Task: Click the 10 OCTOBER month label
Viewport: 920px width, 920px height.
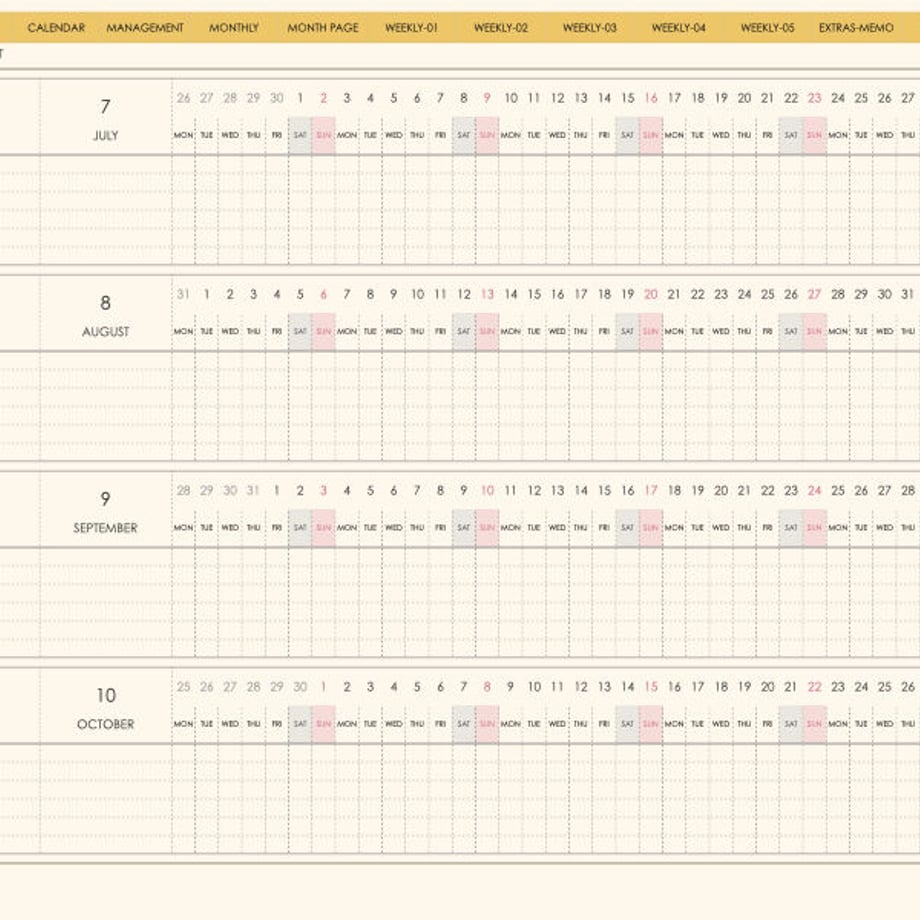Action: pyautogui.click(x=106, y=708)
